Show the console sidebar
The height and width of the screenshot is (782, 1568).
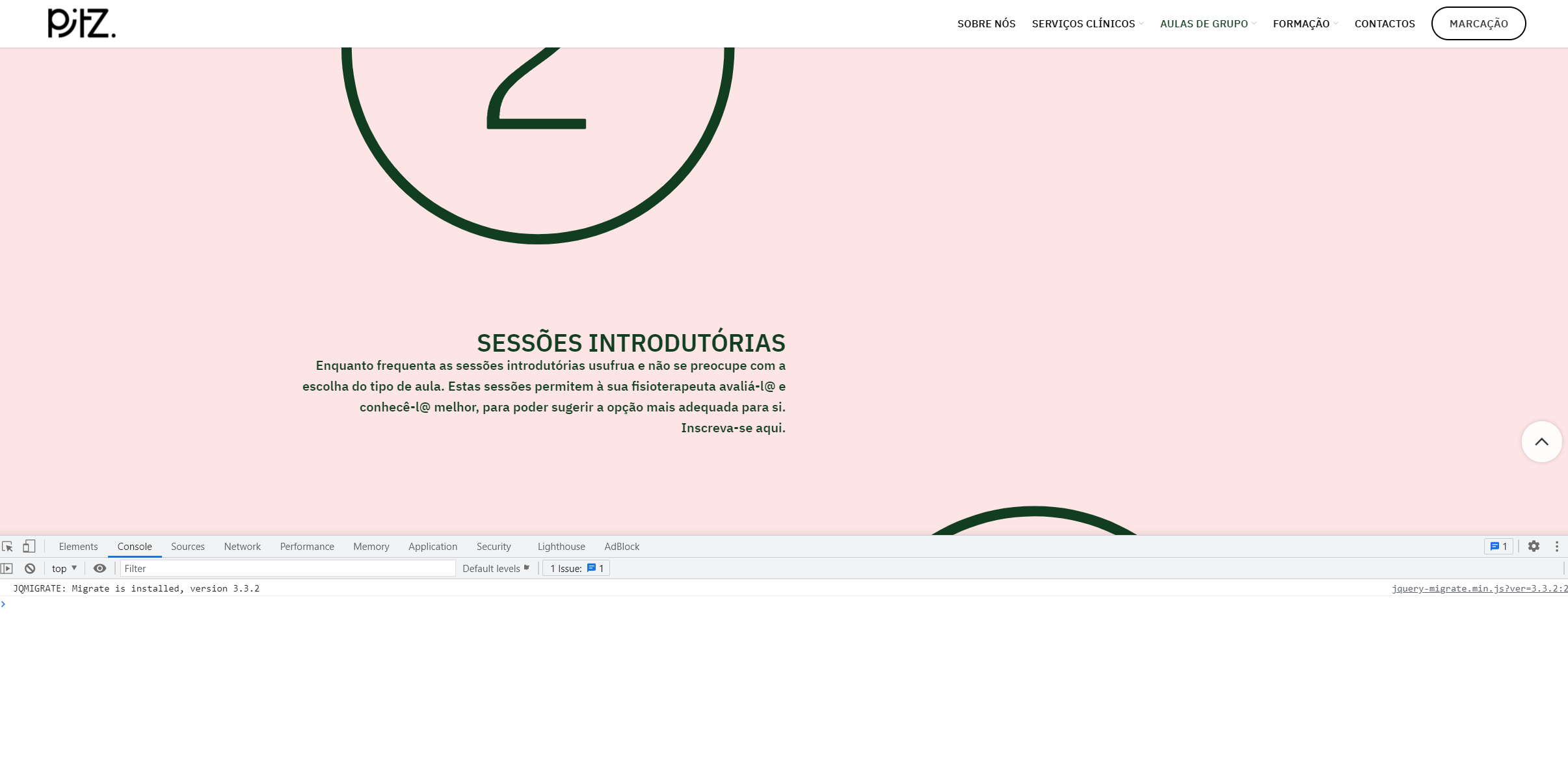(x=7, y=569)
